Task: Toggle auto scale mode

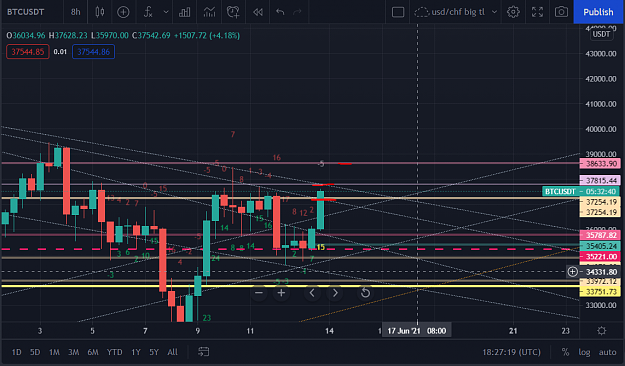Action: pyautogui.click(x=607, y=352)
